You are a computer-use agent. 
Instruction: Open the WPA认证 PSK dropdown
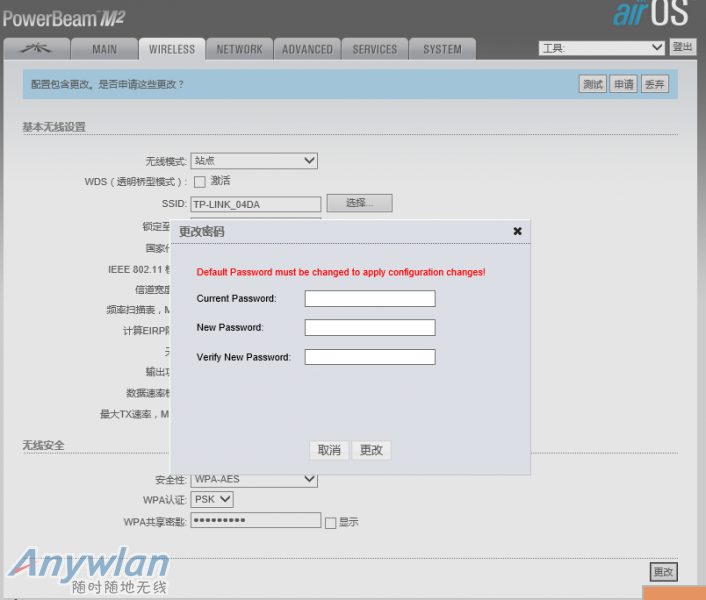212,500
